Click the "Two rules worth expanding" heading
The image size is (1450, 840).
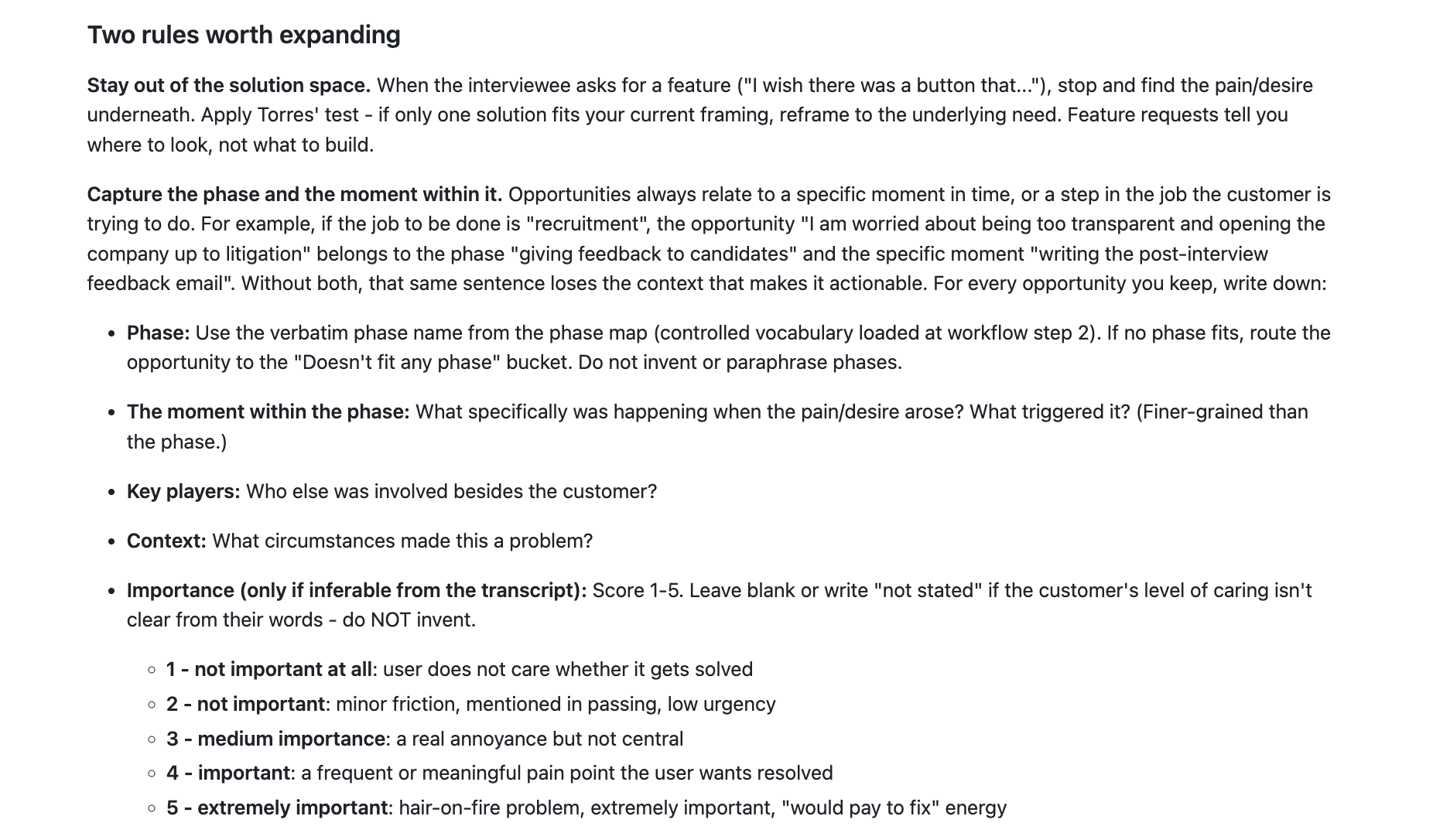[x=244, y=35]
